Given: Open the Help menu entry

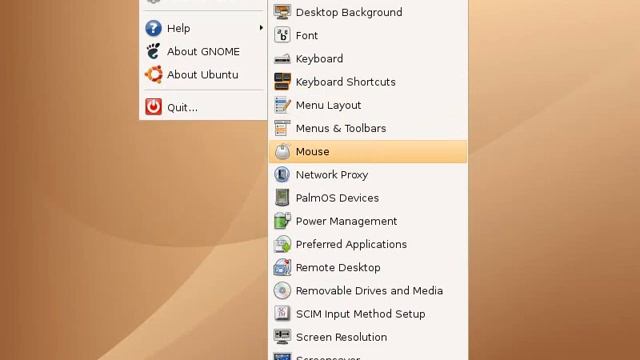Looking at the screenshot, I should pos(203,28).
